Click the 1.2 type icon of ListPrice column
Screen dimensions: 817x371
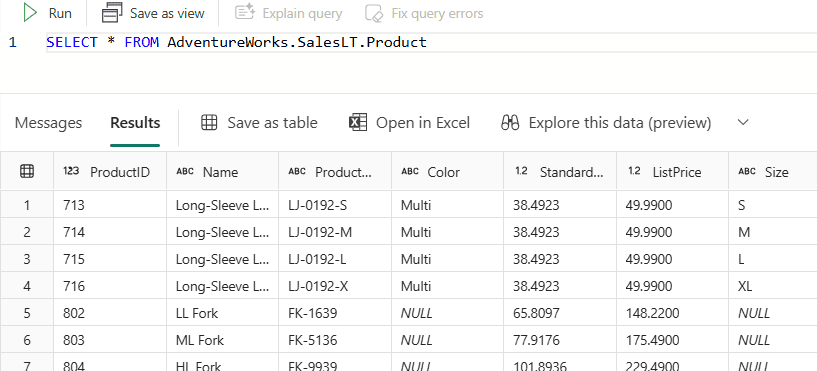click(x=634, y=171)
